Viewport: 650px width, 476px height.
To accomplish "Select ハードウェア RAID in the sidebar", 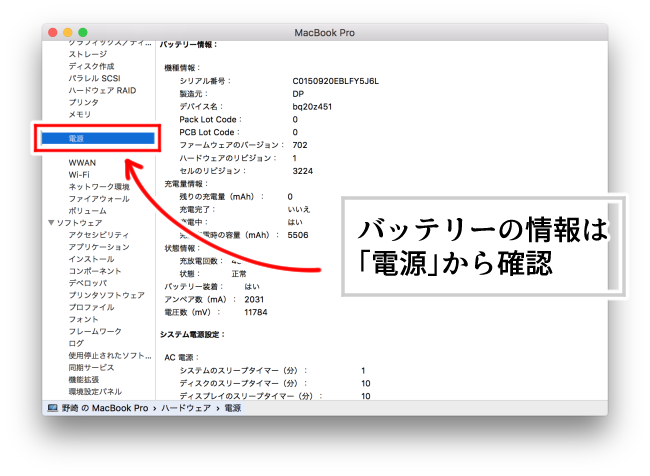I will (x=102, y=90).
